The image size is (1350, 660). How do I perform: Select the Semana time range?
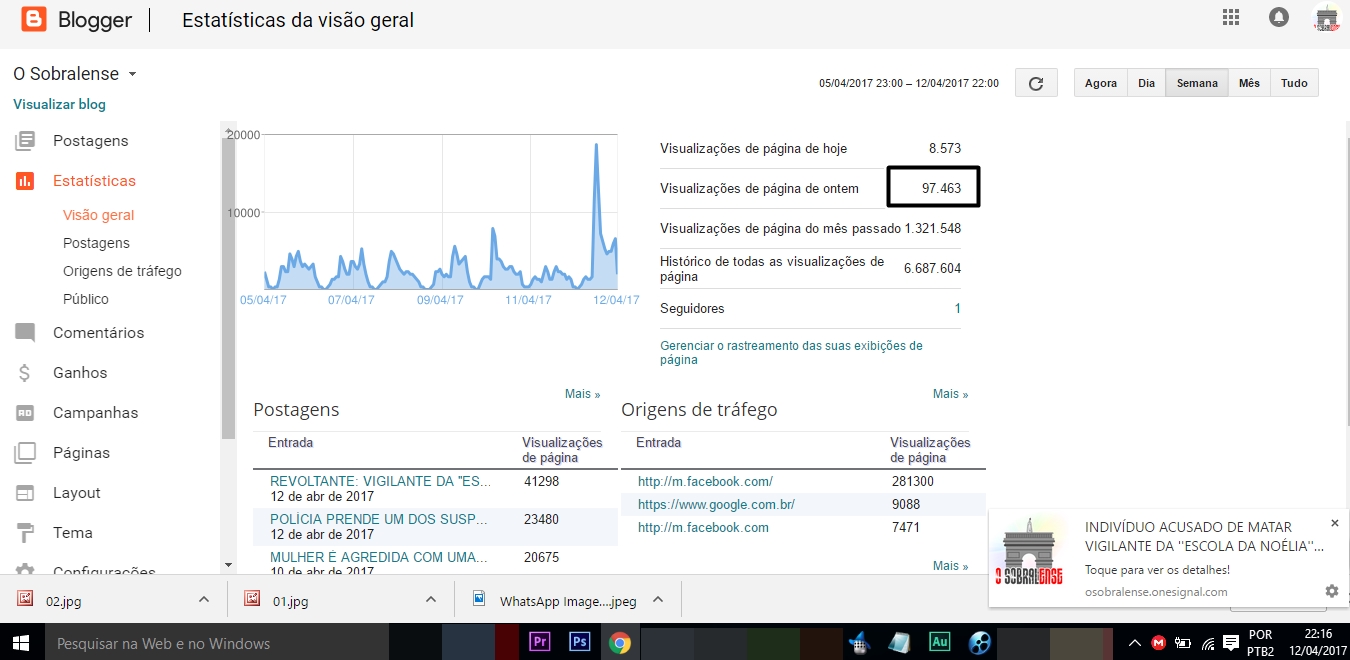[x=1197, y=83]
